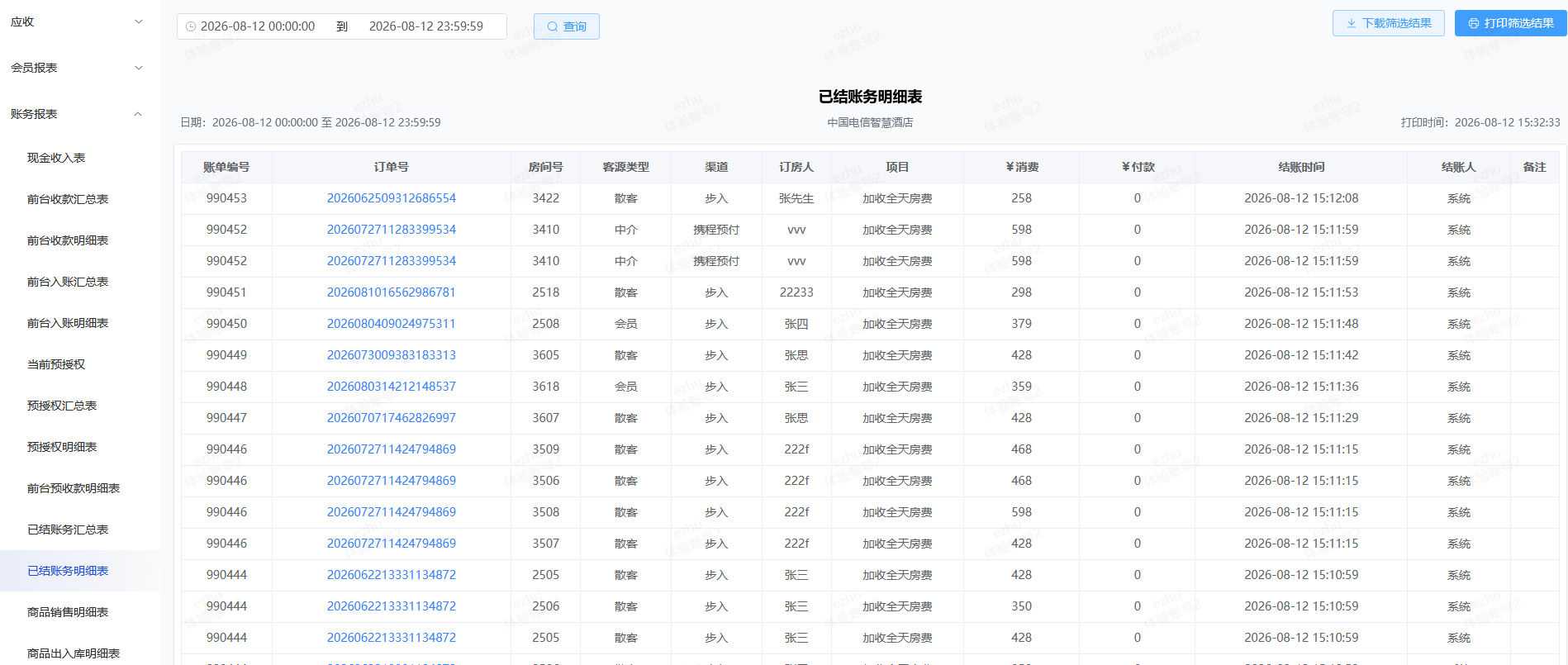Open order link 2026062509312686554
The height and width of the screenshot is (665, 1568).
coord(392,198)
